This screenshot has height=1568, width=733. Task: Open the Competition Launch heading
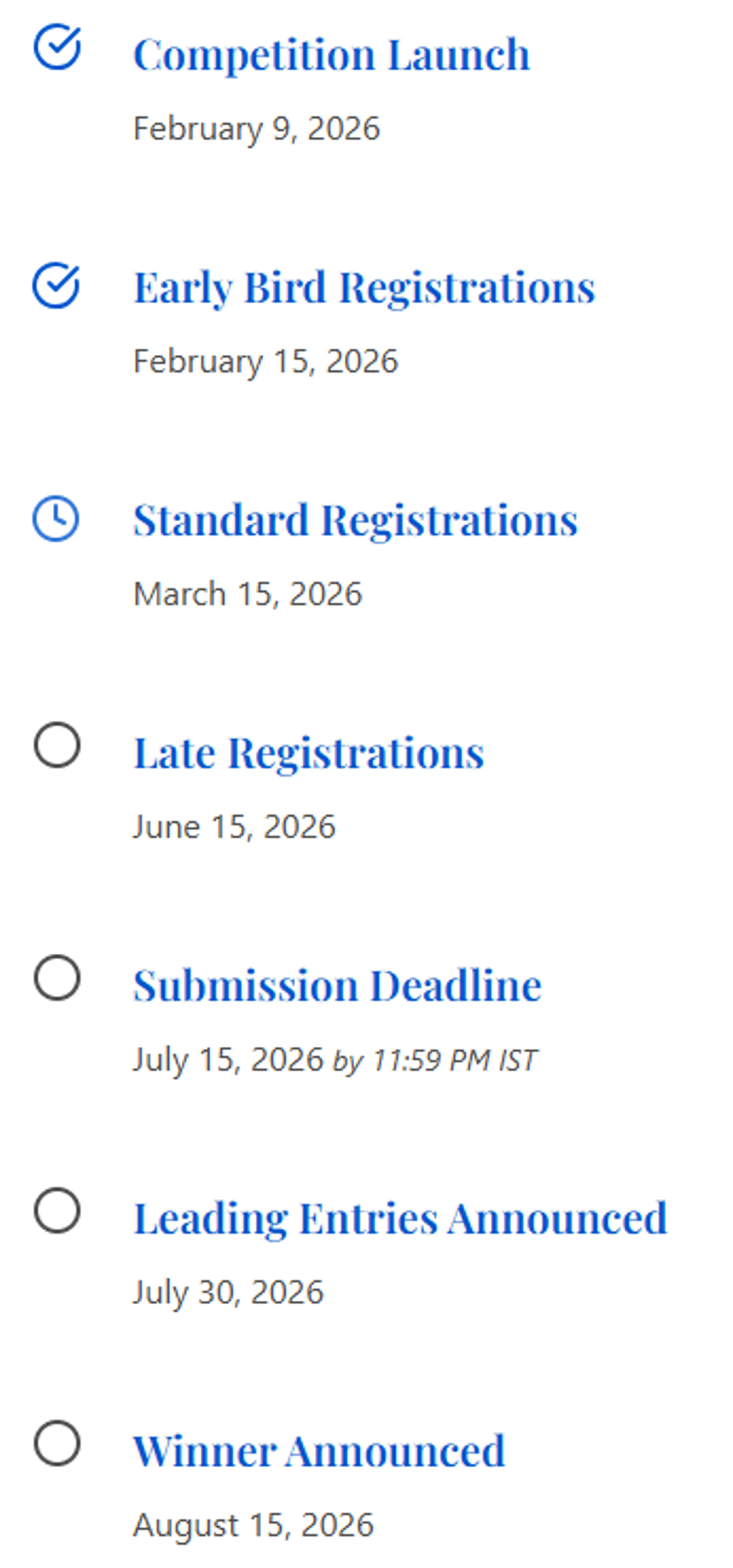tap(331, 55)
